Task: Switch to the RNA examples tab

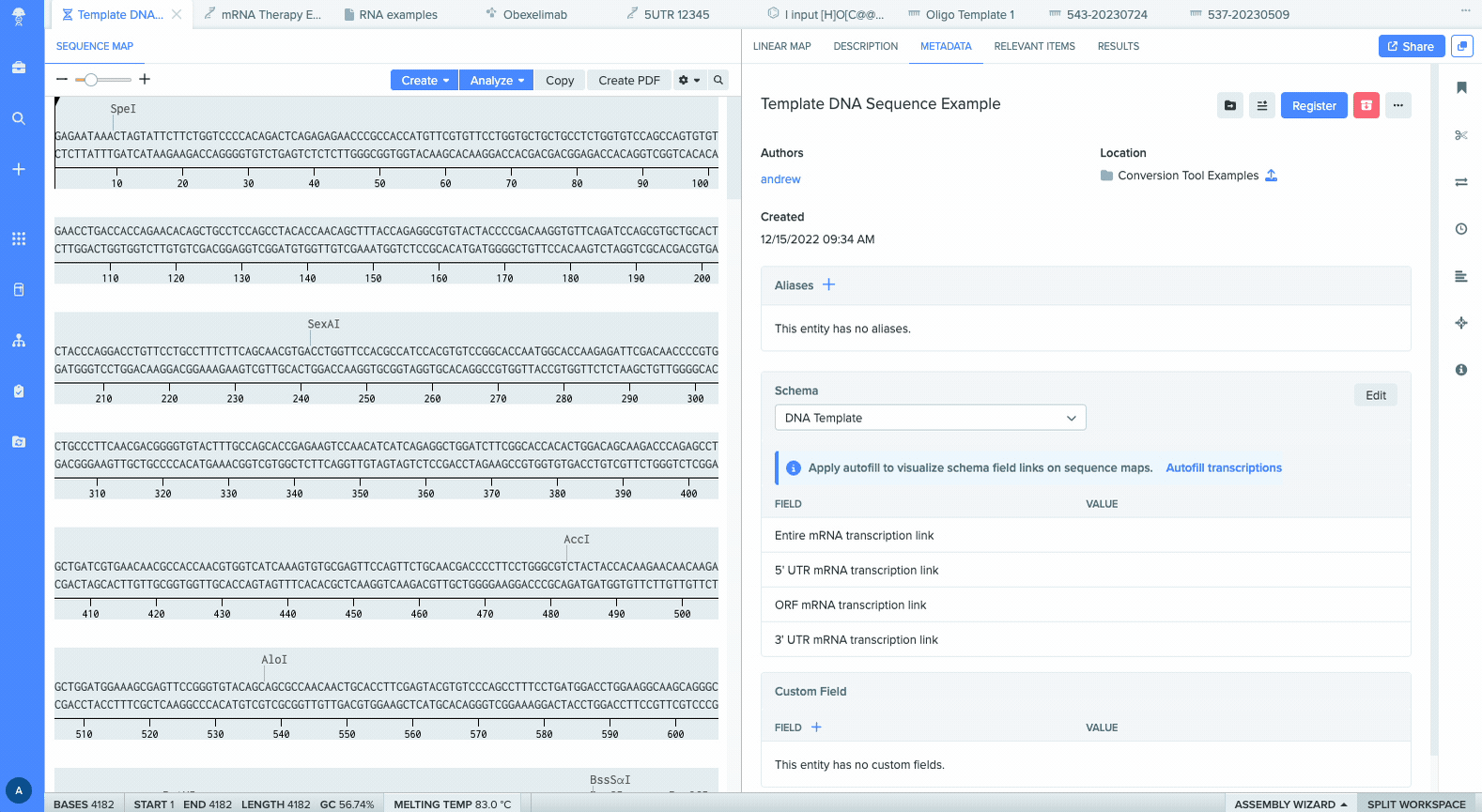Action: (x=391, y=14)
